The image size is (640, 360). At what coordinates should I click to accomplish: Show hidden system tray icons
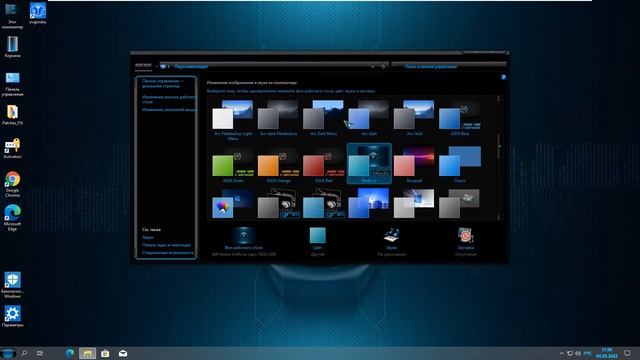(x=562, y=353)
